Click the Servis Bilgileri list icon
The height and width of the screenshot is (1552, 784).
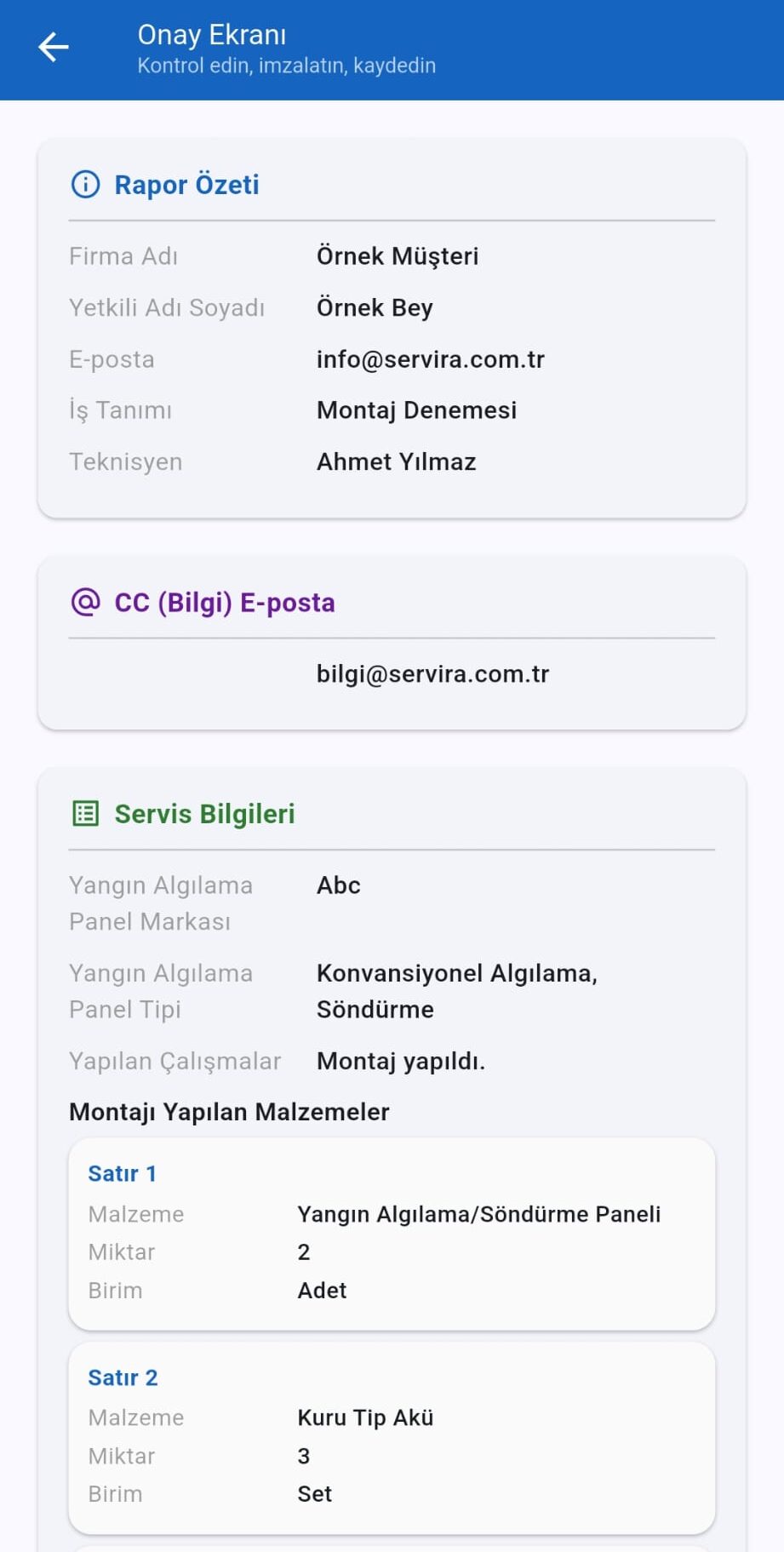click(85, 814)
